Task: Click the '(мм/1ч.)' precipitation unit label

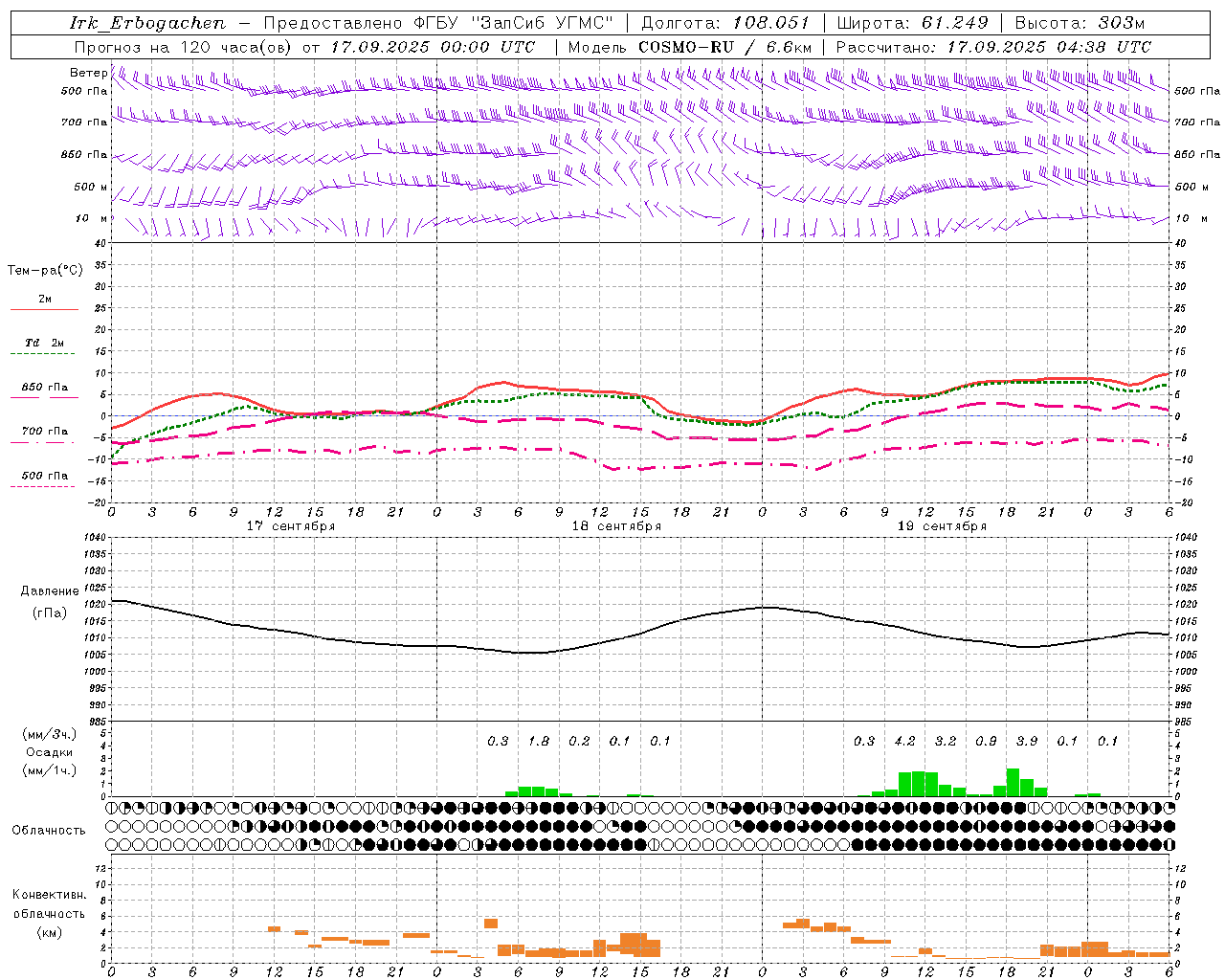Action: click(x=50, y=770)
